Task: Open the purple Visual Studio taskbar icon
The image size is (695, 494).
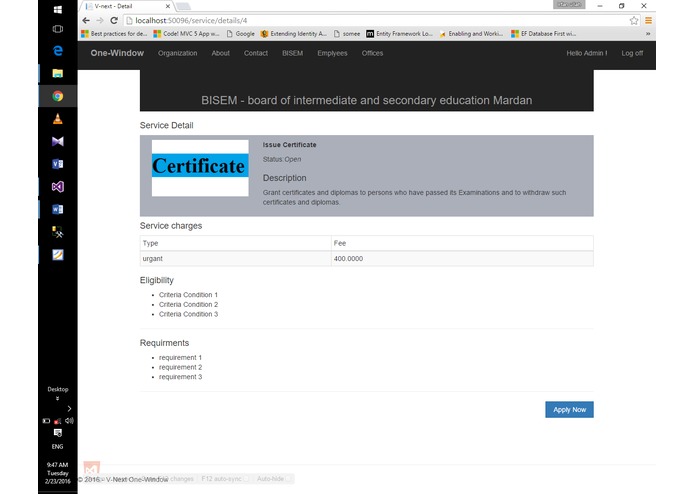Action: (58, 187)
